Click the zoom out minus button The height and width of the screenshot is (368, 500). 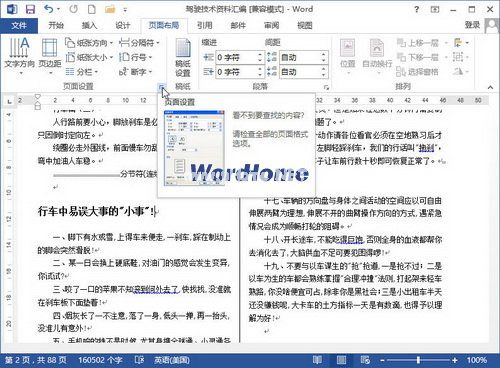(383, 360)
